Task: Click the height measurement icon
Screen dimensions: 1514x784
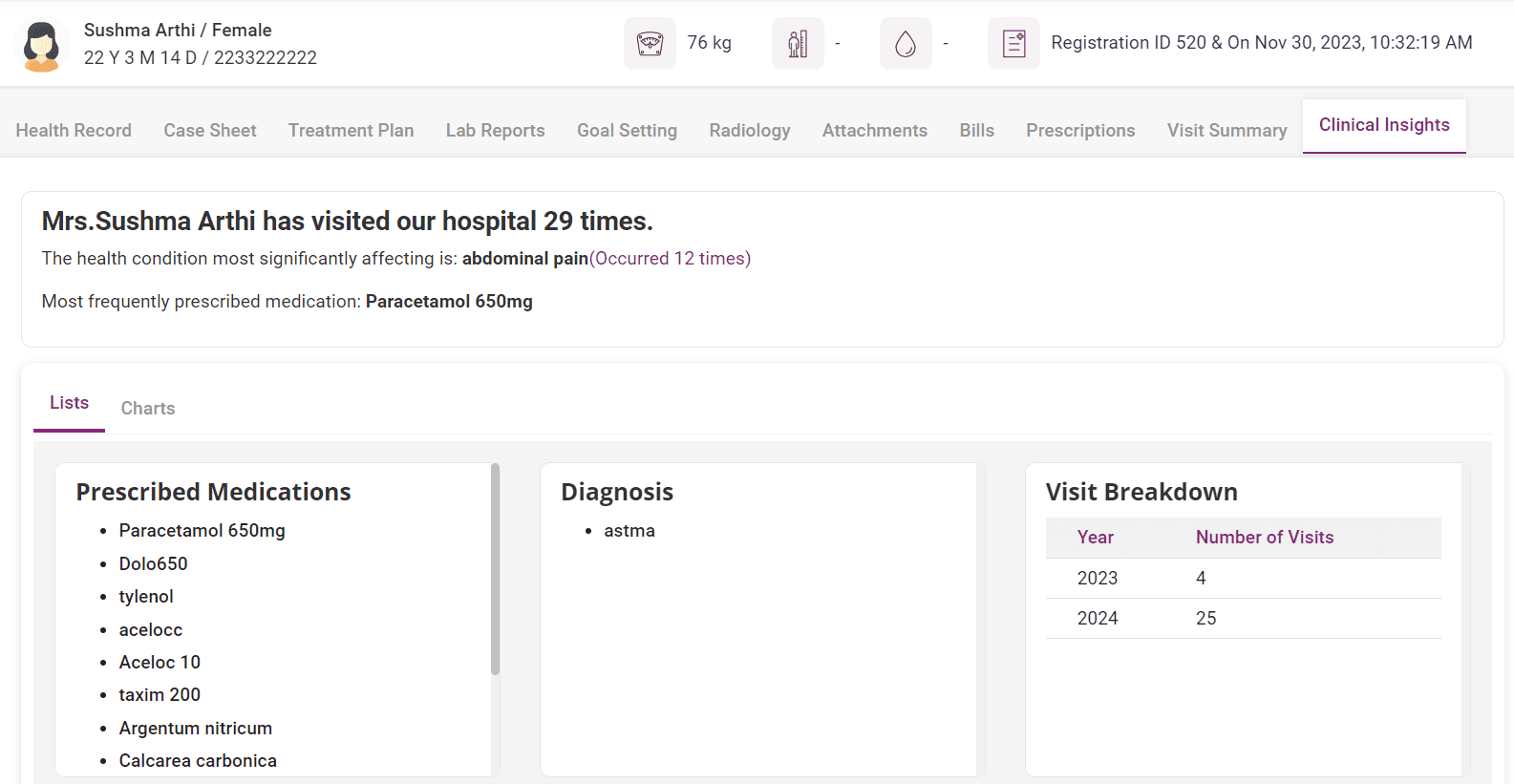Action: pyautogui.click(x=798, y=44)
